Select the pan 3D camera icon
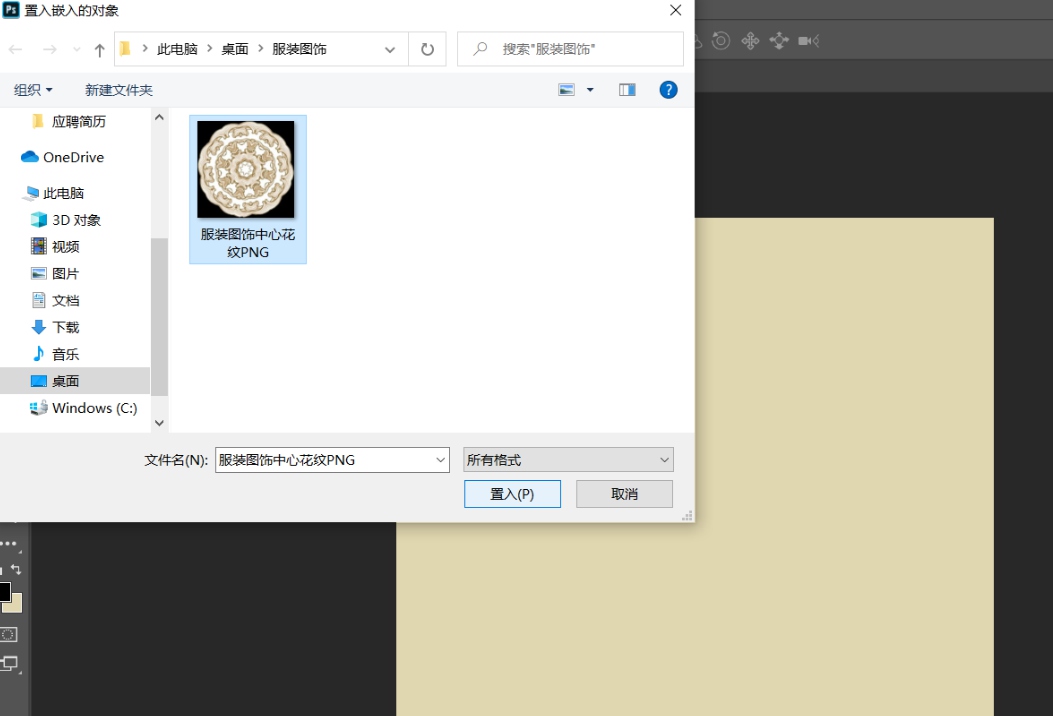1053x716 pixels. tap(751, 40)
